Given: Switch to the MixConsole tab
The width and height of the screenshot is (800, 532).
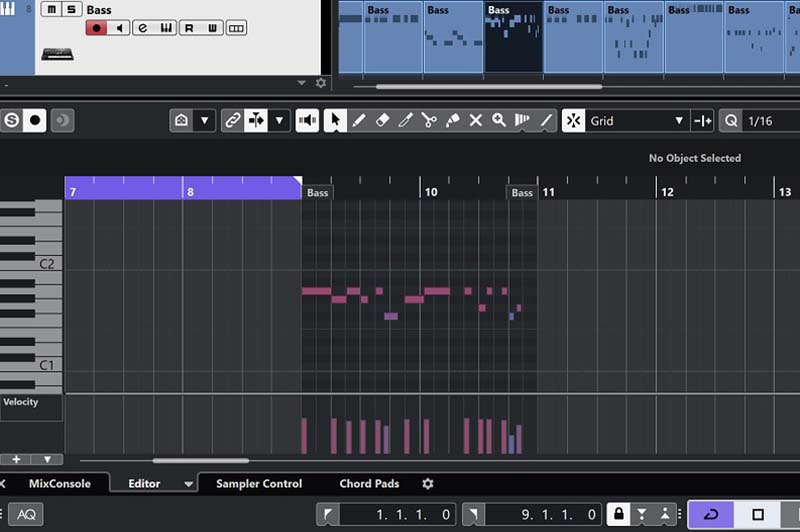Looking at the screenshot, I should click(x=59, y=484).
